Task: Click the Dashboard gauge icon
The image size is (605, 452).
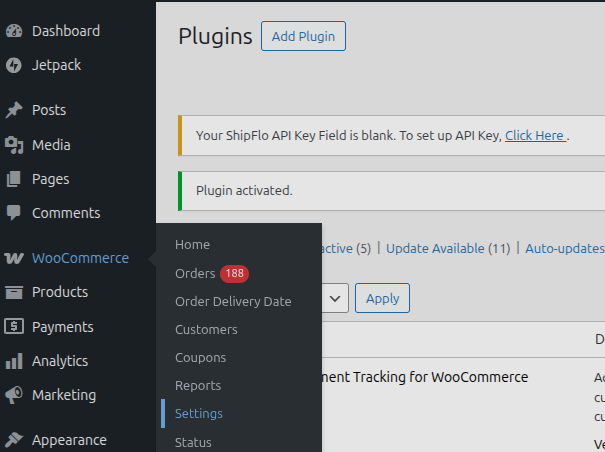Action: 14,31
